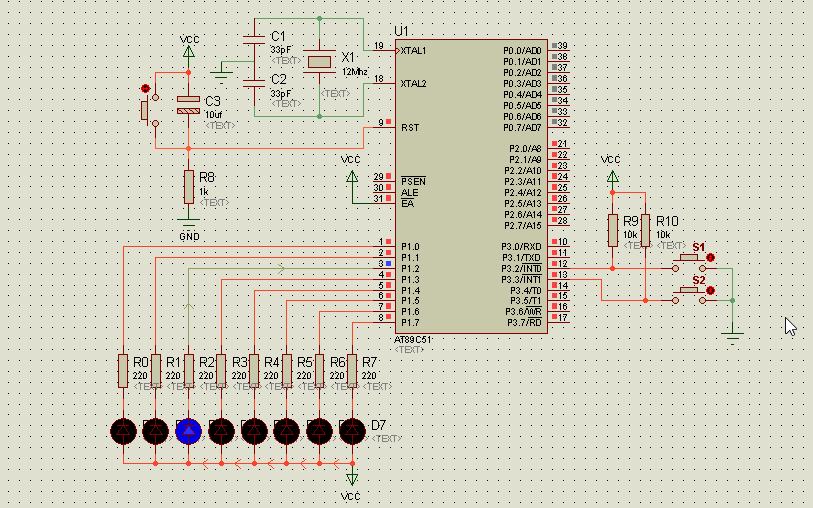This screenshot has width=813, height=508.
Task: Select the lit blue LED
Action: click(188, 431)
